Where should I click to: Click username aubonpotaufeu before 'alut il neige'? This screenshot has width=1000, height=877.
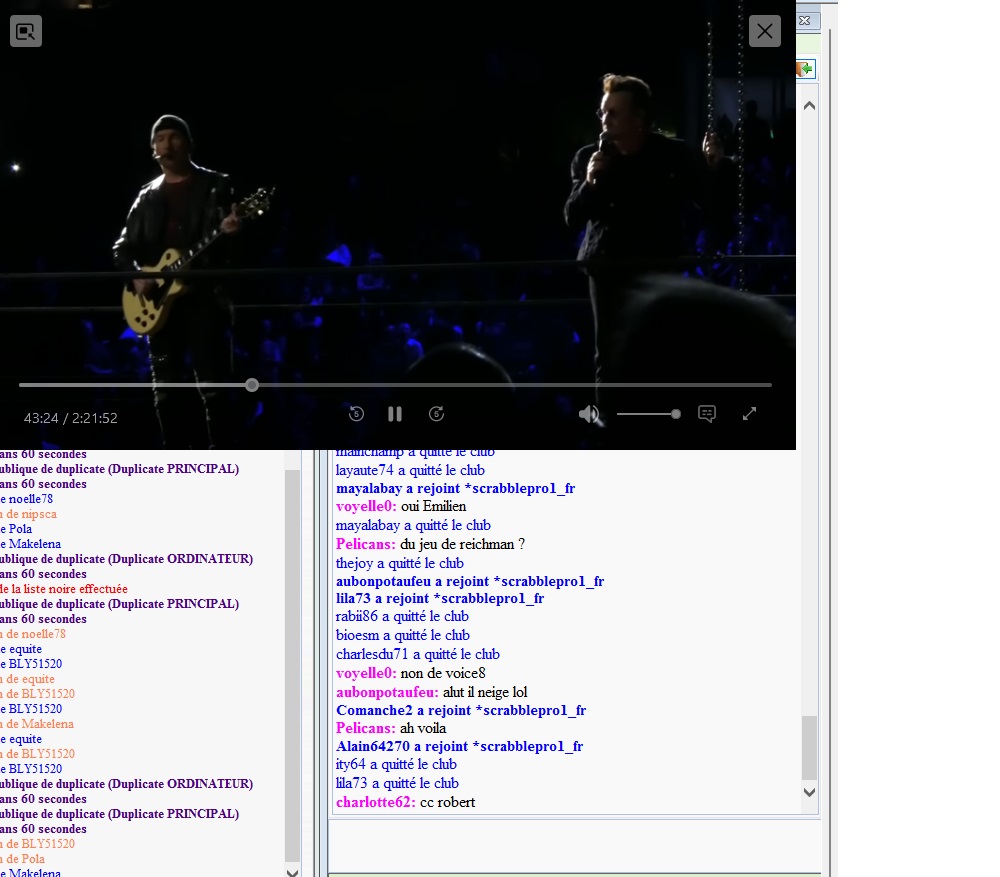click(x=387, y=692)
